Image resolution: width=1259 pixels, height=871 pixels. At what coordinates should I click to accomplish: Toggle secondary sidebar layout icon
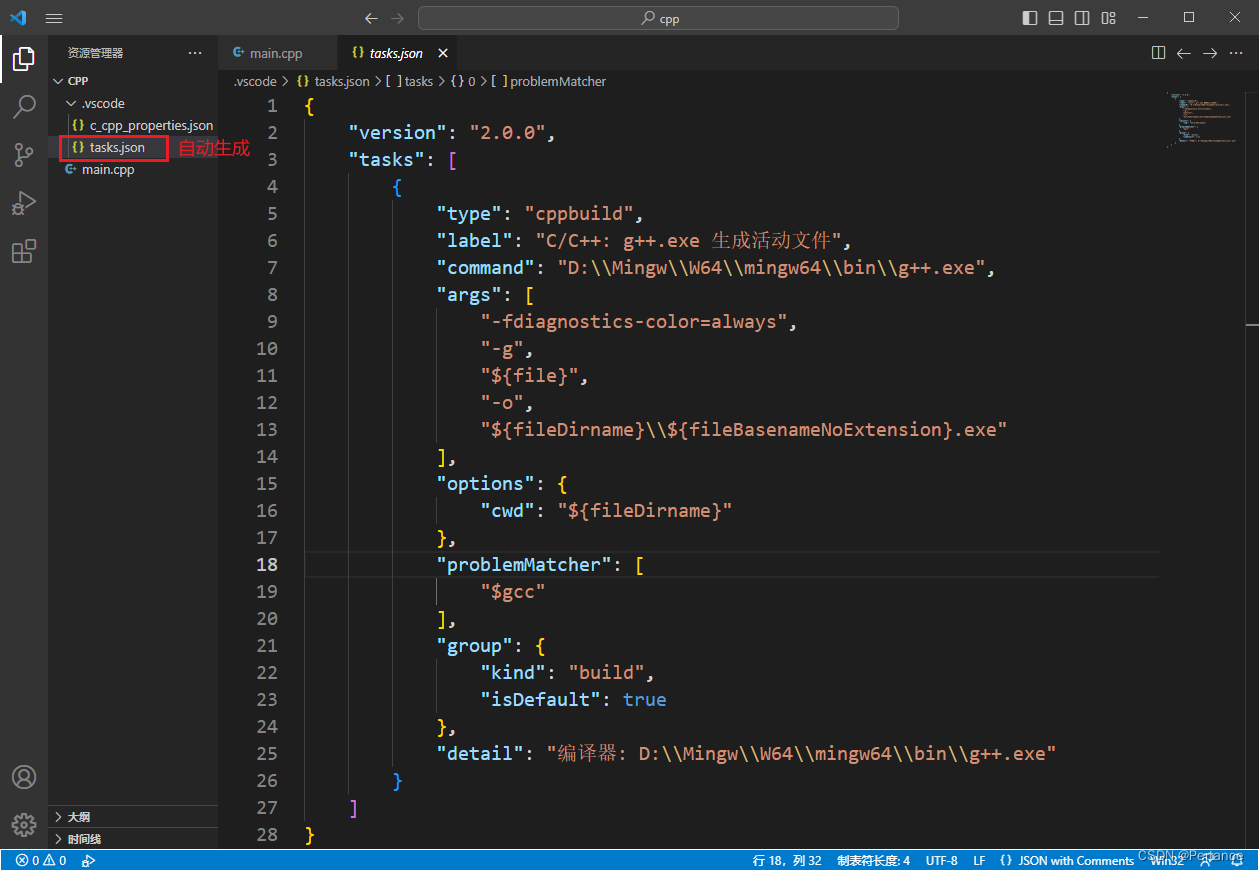click(x=1082, y=18)
